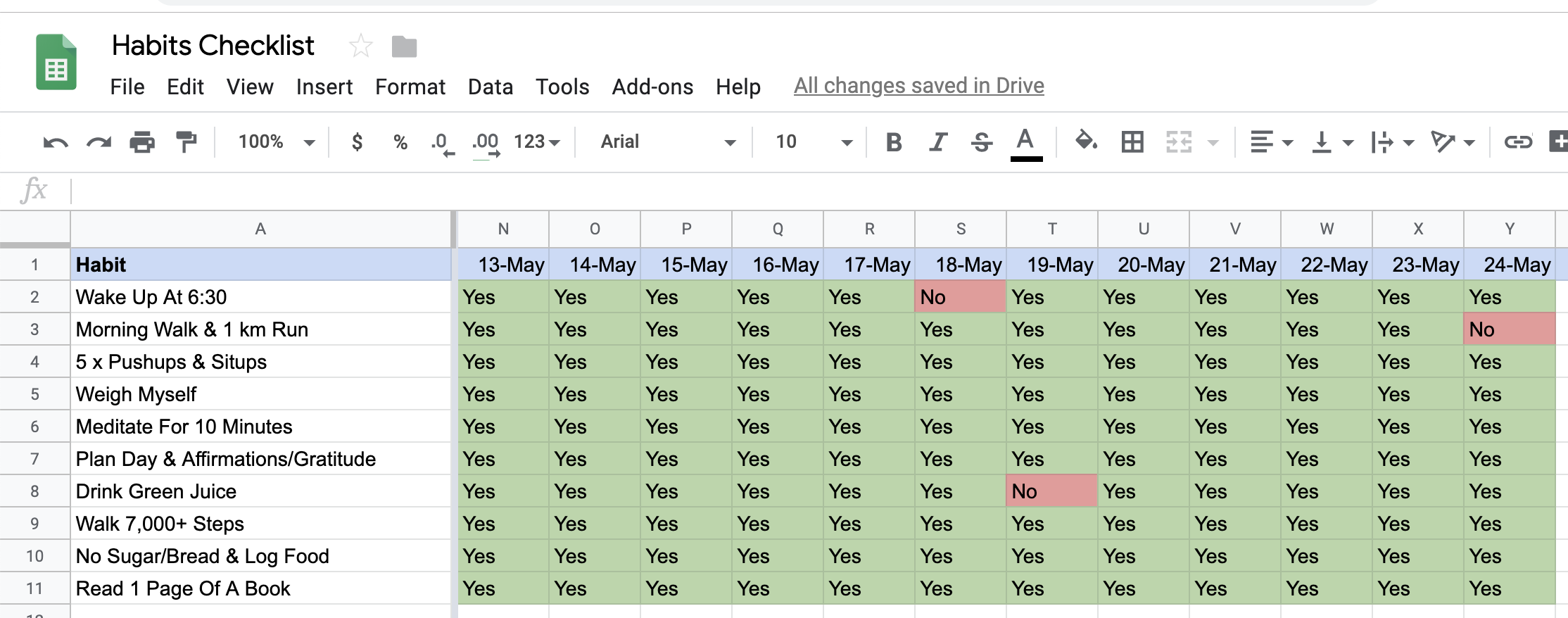Select column A header
This screenshot has height=618, width=1568.
260,229
